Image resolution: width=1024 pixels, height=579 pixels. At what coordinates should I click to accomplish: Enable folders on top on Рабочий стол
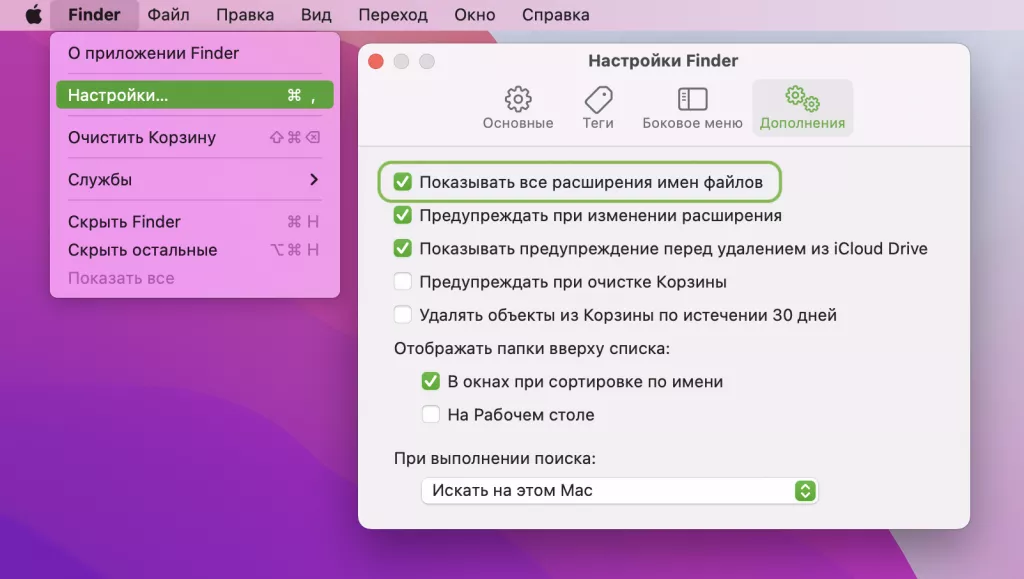431,414
